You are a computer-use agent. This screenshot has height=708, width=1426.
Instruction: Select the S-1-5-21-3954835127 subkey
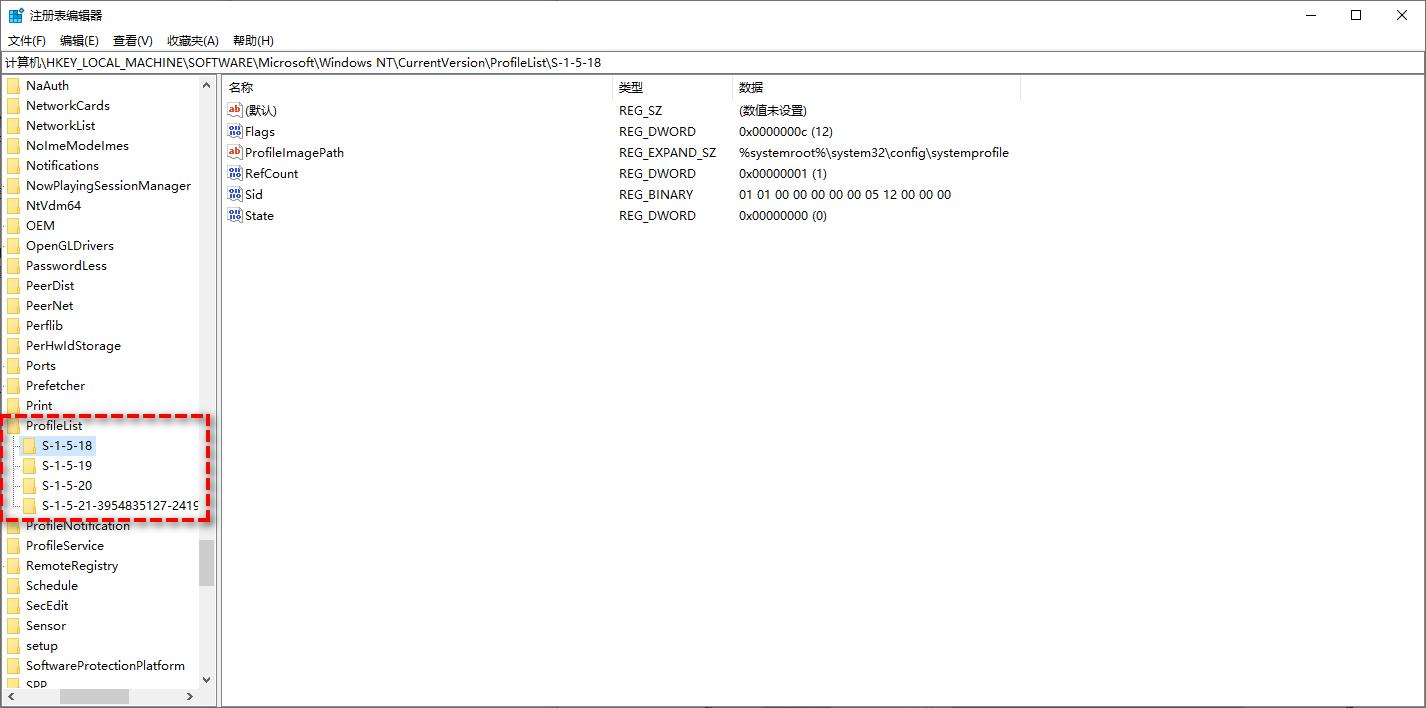click(x=119, y=506)
